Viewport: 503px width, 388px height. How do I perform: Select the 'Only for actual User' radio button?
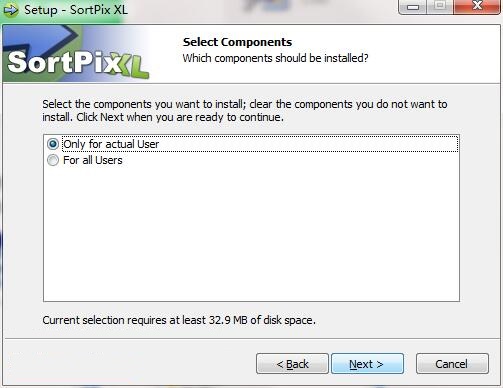point(53,144)
